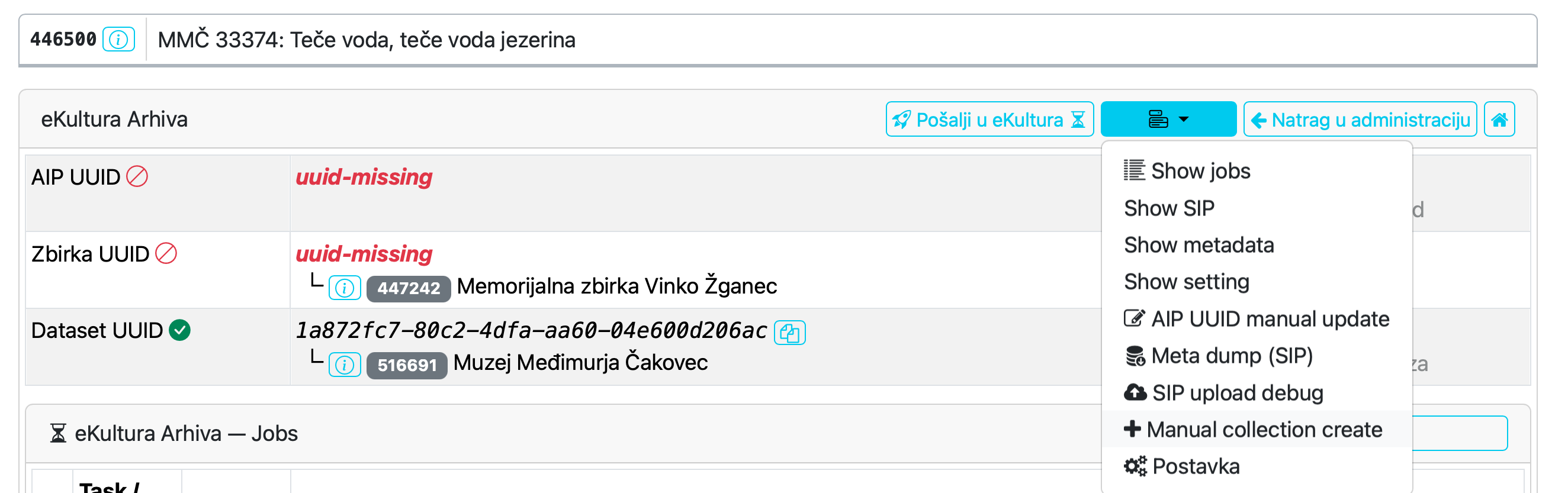This screenshot has width=1568, height=493.
Task: Select Show jobs from the menu
Action: pos(1200,171)
